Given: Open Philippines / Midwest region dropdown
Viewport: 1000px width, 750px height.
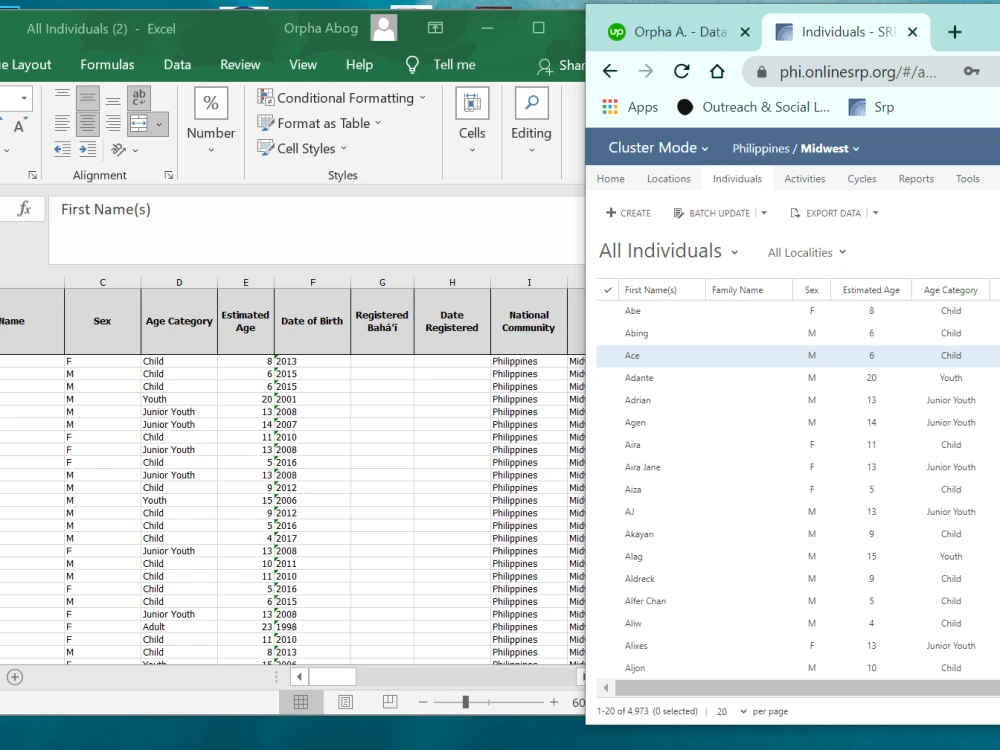Looking at the screenshot, I should pyautogui.click(x=795, y=149).
